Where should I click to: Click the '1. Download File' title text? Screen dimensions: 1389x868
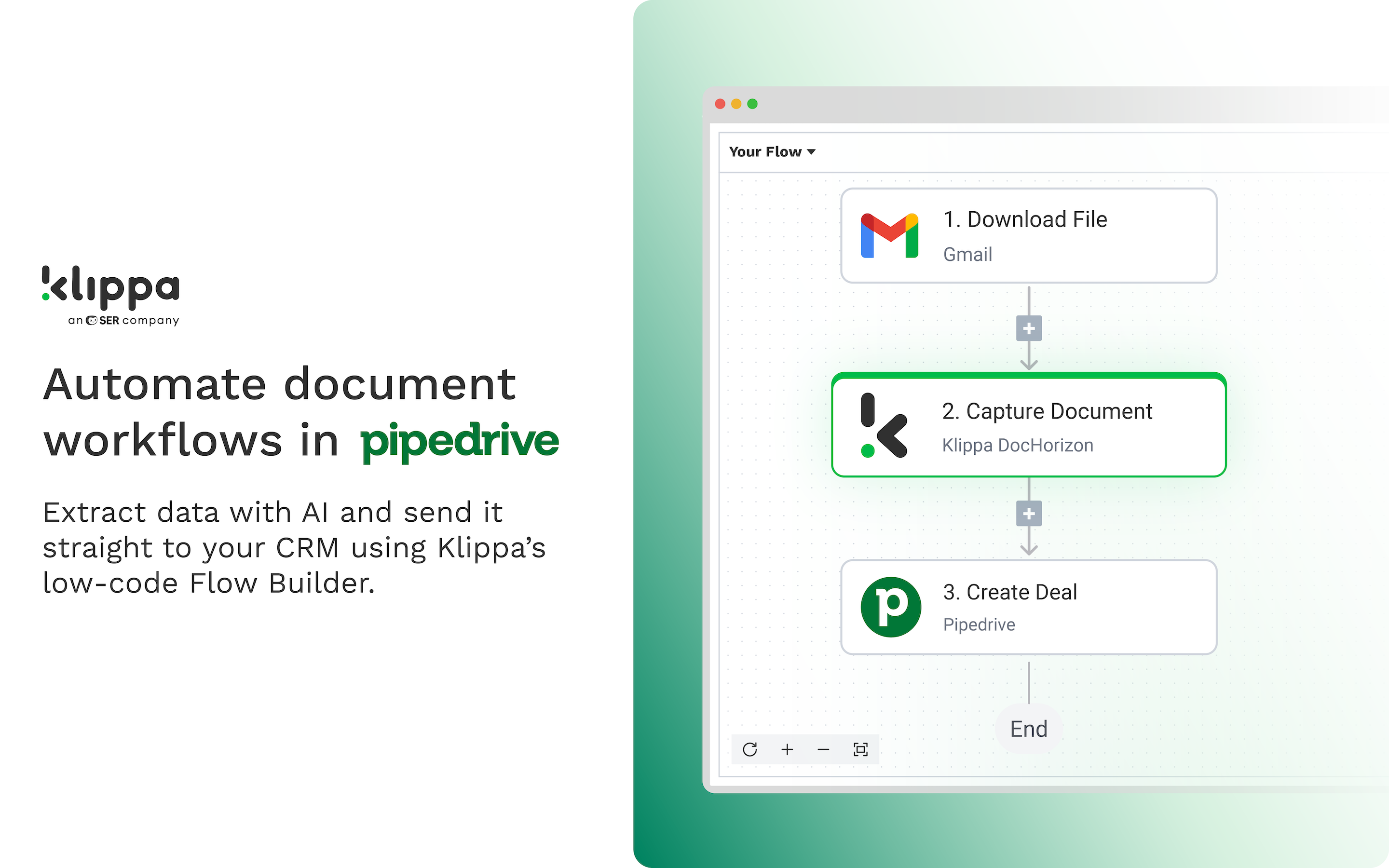click(1025, 219)
